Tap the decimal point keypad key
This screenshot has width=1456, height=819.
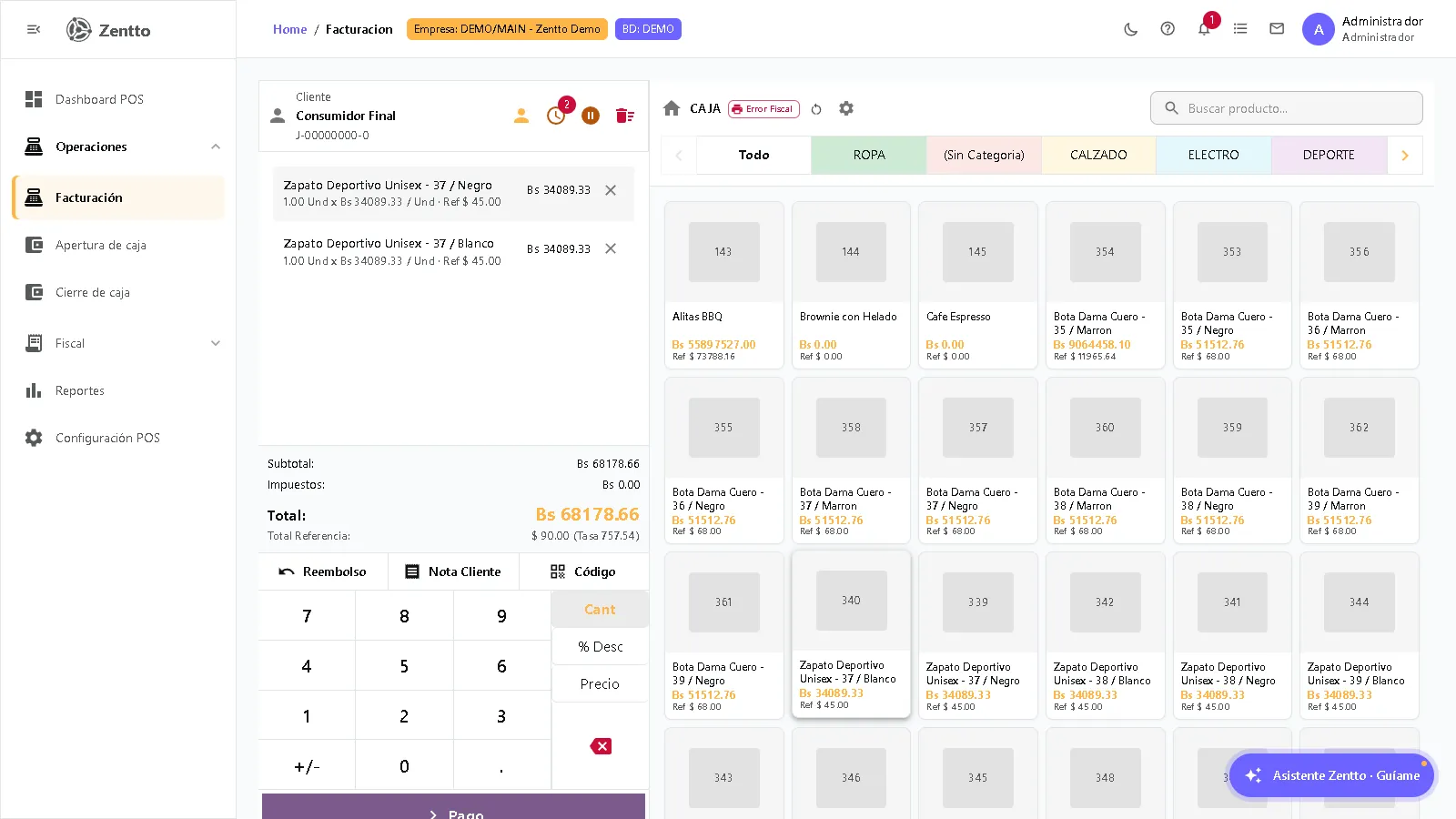click(x=501, y=766)
